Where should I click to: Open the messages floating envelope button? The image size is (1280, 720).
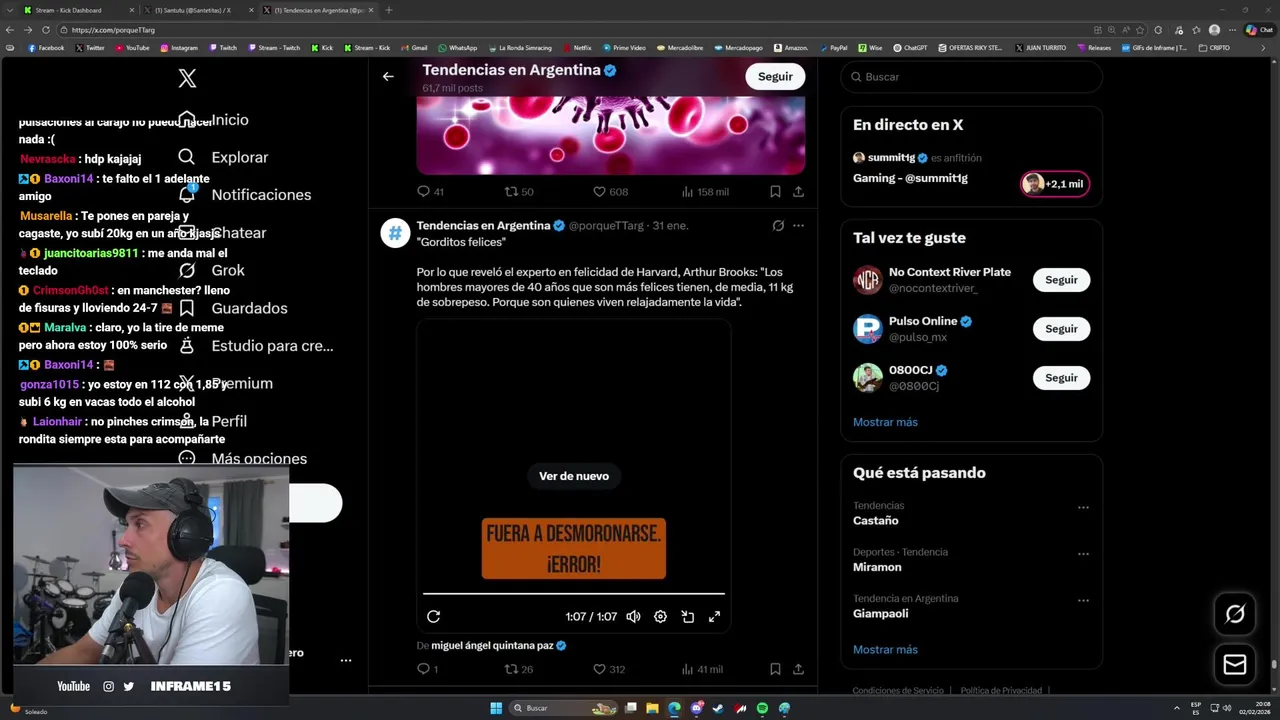[x=1235, y=664]
